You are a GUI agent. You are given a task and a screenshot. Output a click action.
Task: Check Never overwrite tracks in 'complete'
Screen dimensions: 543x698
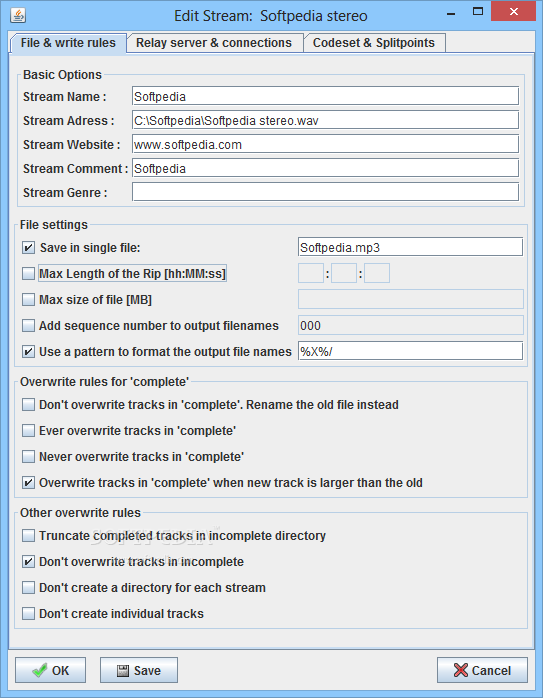[x=28, y=457]
